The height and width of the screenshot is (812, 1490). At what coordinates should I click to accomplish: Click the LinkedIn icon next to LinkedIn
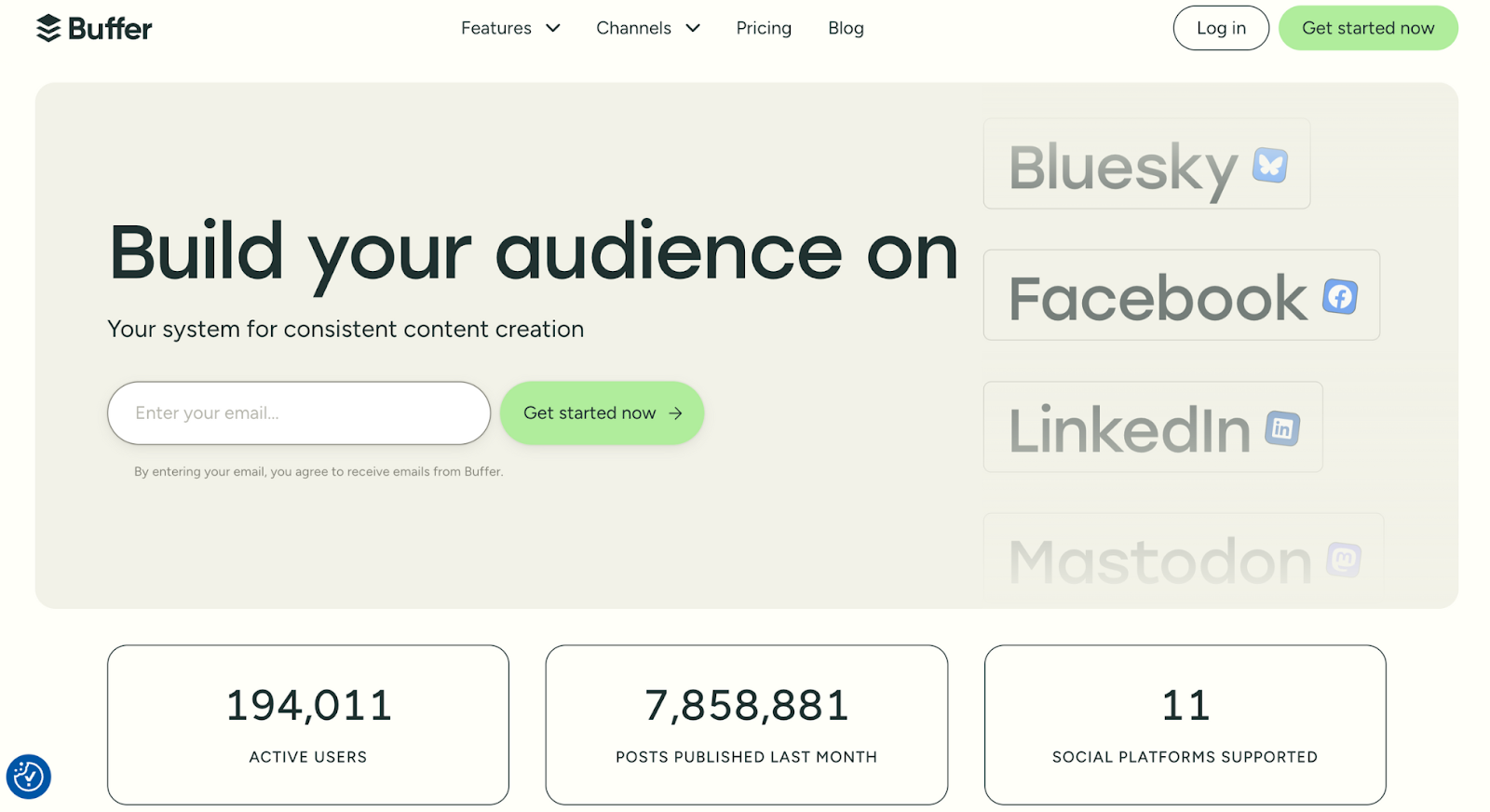(1282, 428)
